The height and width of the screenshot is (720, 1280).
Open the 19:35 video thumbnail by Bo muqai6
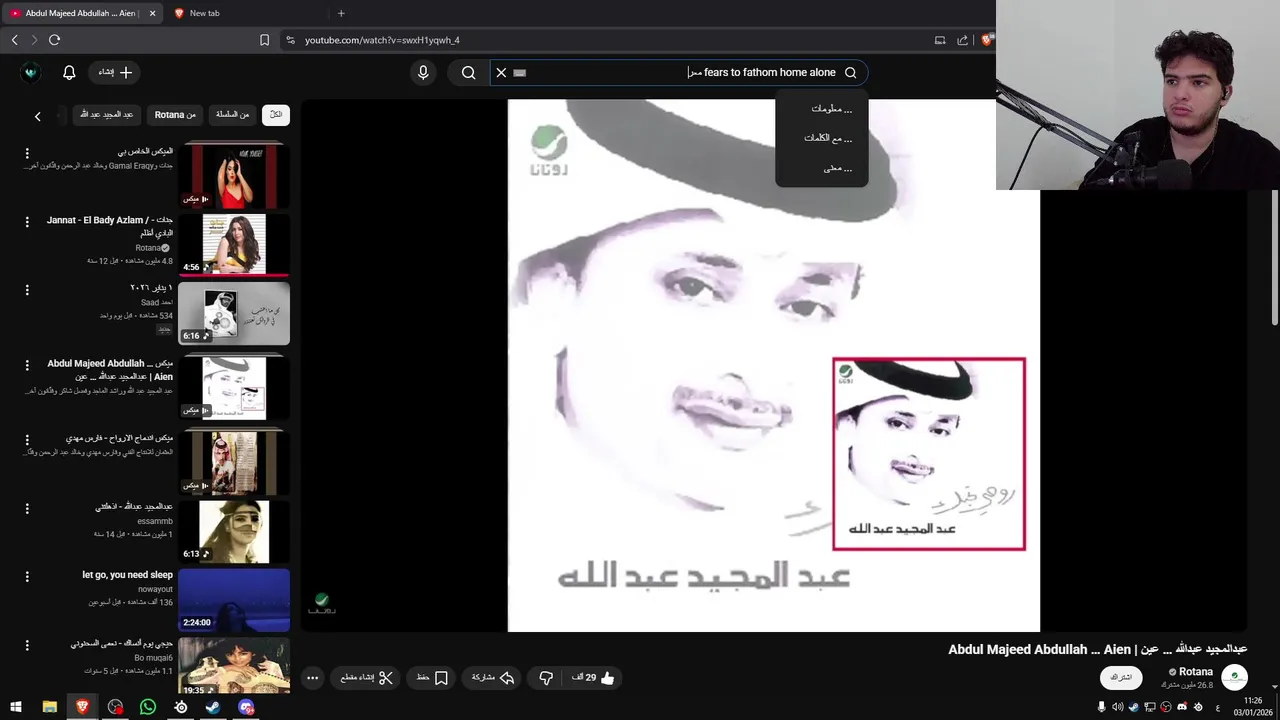click(234, 667)
